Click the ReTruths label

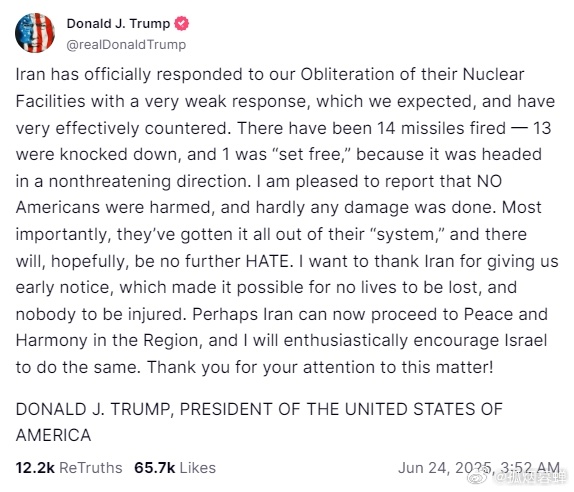coord(90,468)
